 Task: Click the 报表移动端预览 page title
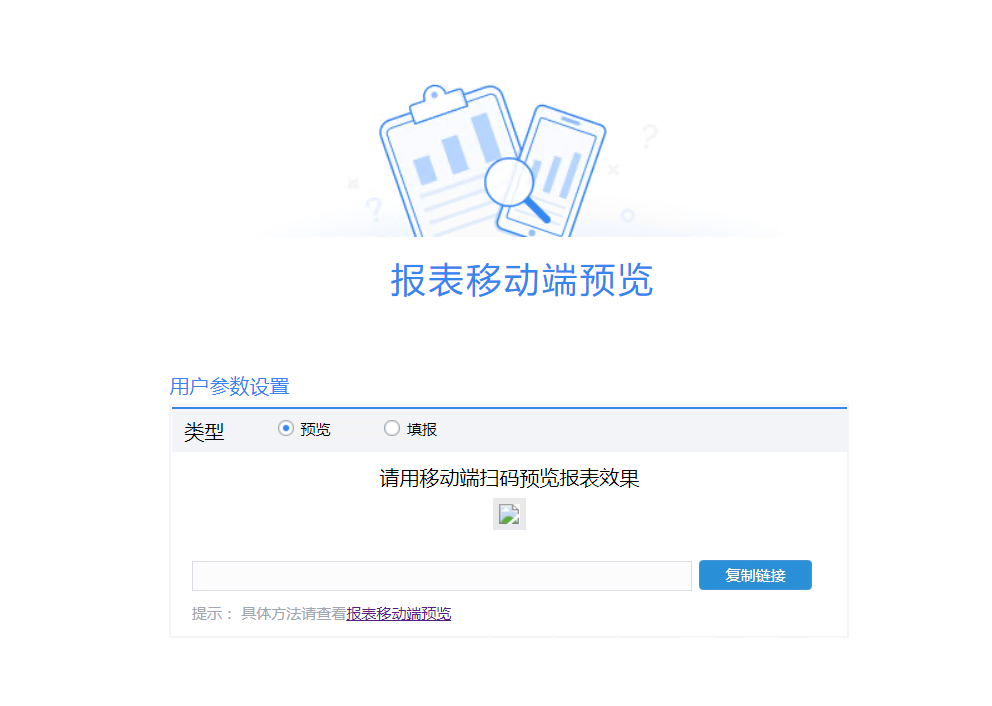(521, 280)
